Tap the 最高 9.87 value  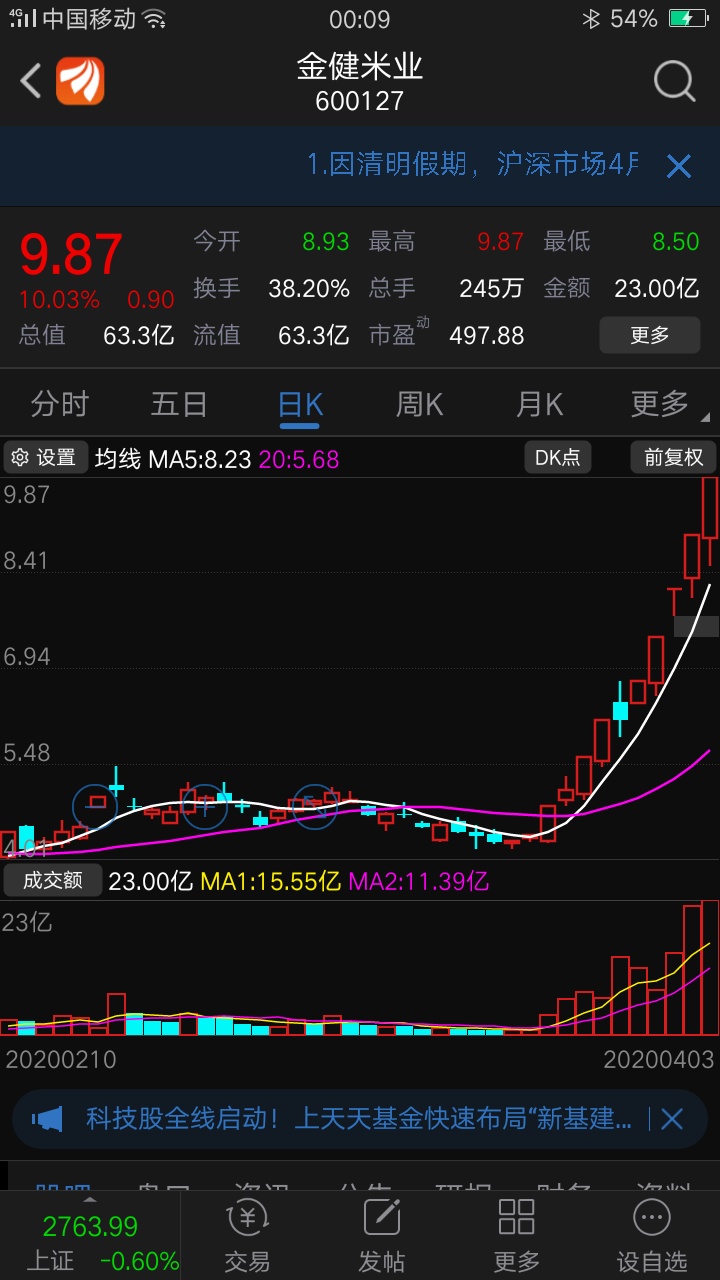[500, 242]
